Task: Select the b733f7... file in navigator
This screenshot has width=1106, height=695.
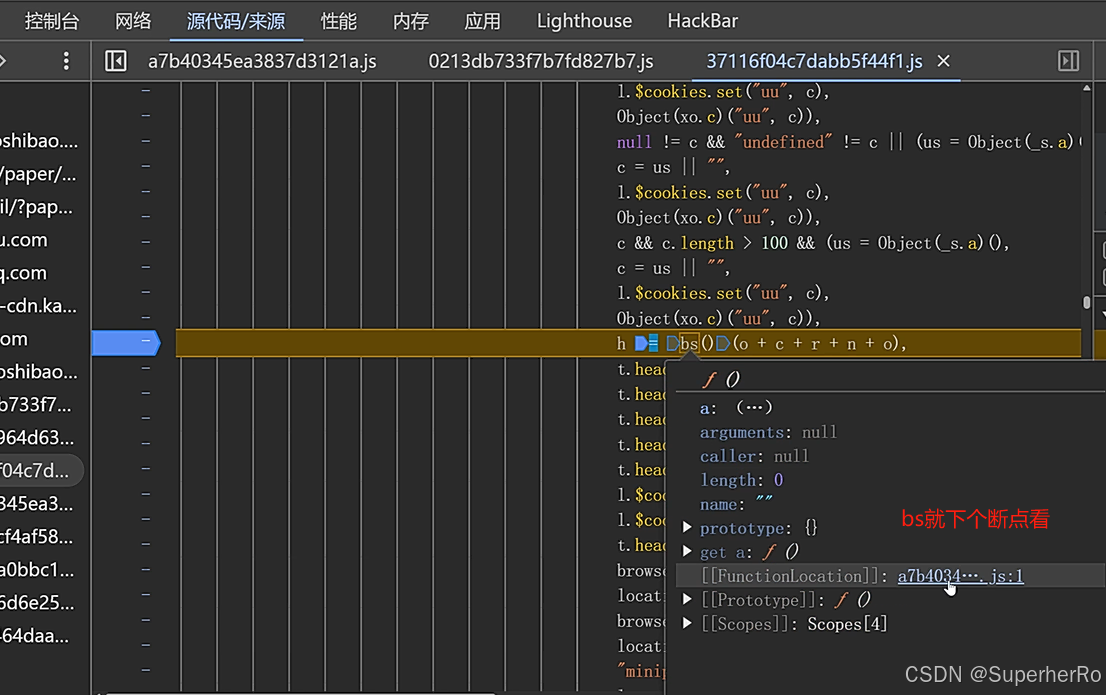Action: coord(35,405)
